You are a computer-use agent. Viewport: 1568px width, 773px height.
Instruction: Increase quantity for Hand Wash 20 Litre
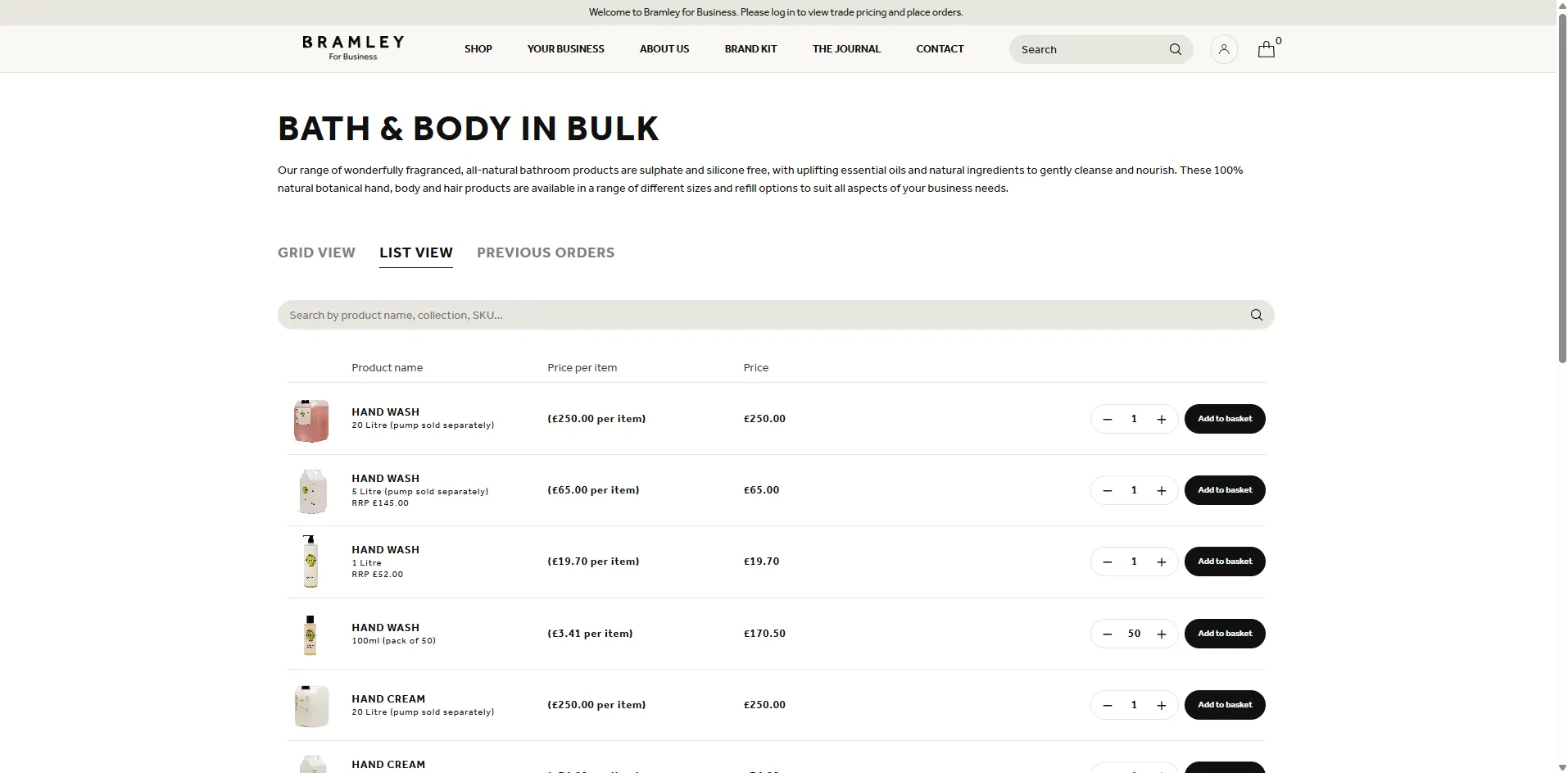point(1161,419)
